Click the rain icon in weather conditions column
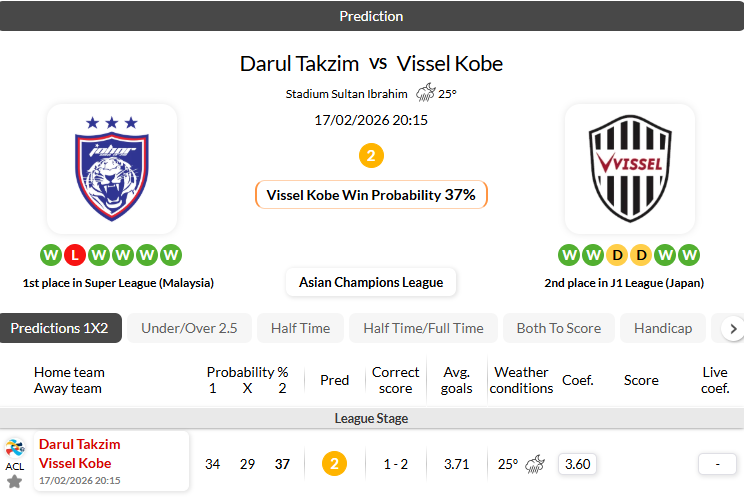The height and width of the screenshot is (502, 744). pos(535,464)
